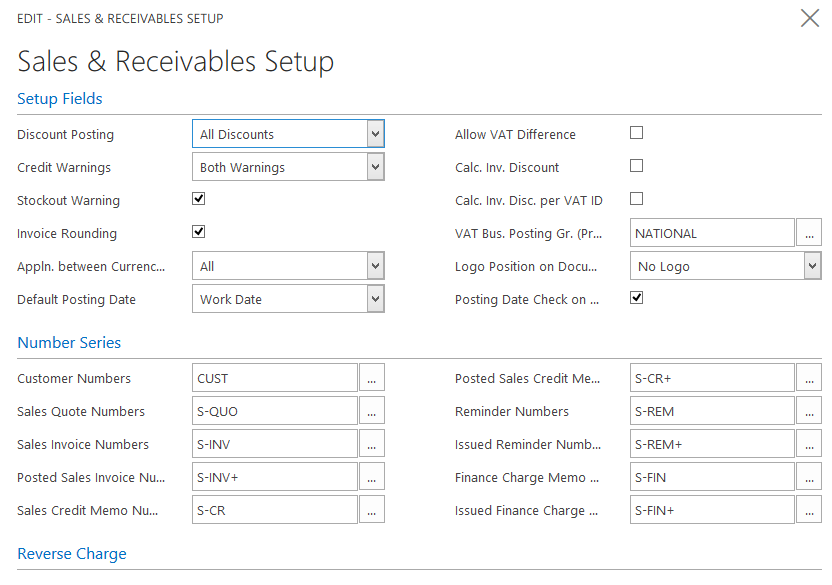Click ellipsis next to Reminder Numbers field

(x=808, y=411)
